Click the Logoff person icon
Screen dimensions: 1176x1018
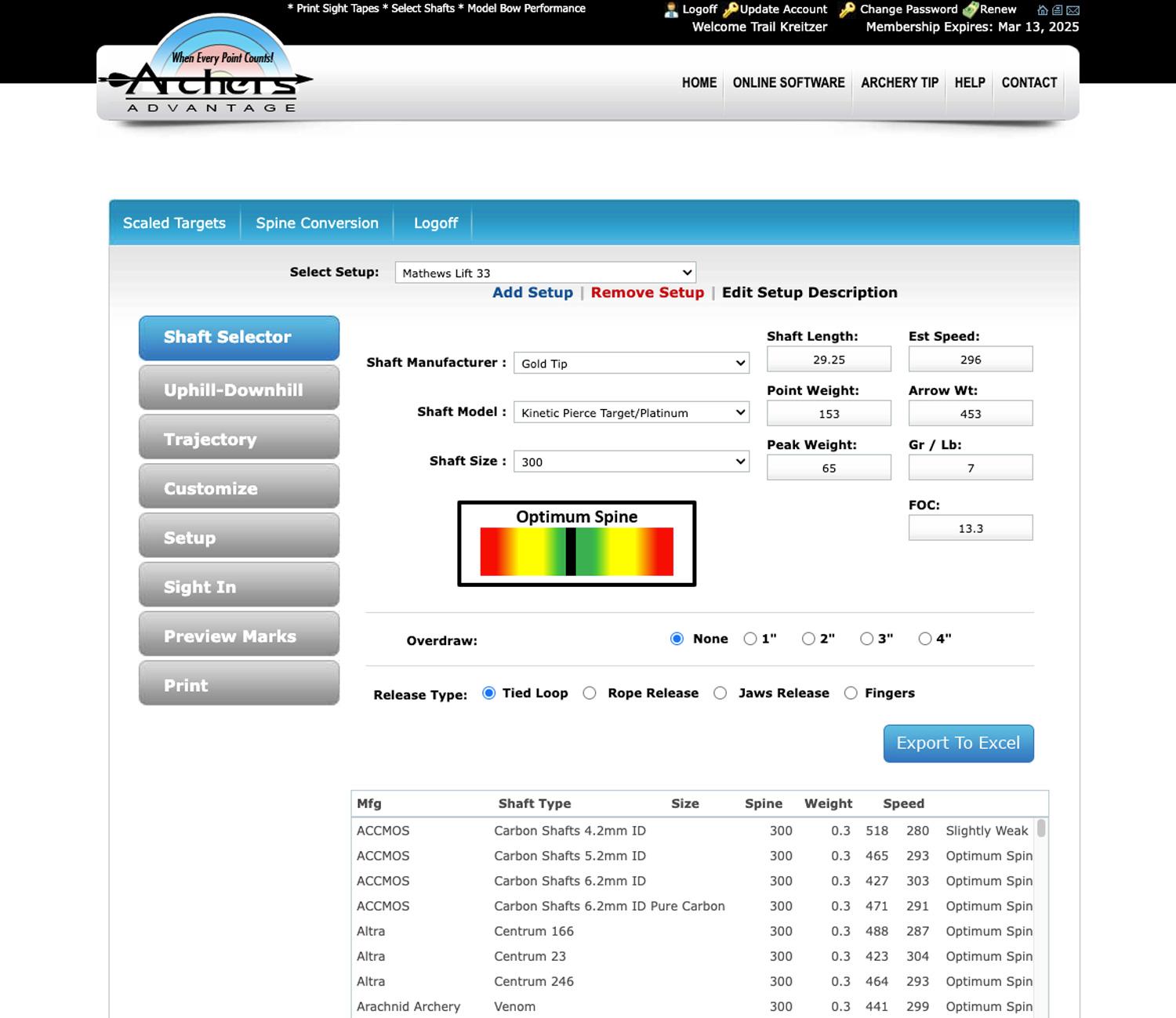670,9
